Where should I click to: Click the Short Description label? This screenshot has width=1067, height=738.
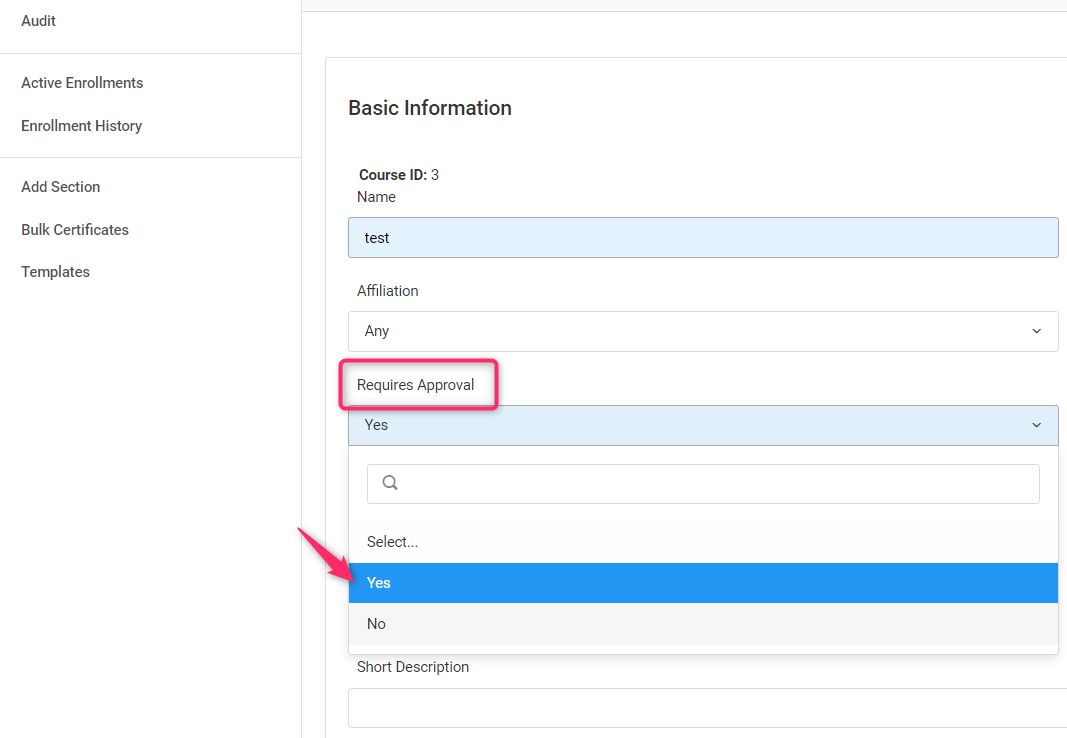point(412,667)
